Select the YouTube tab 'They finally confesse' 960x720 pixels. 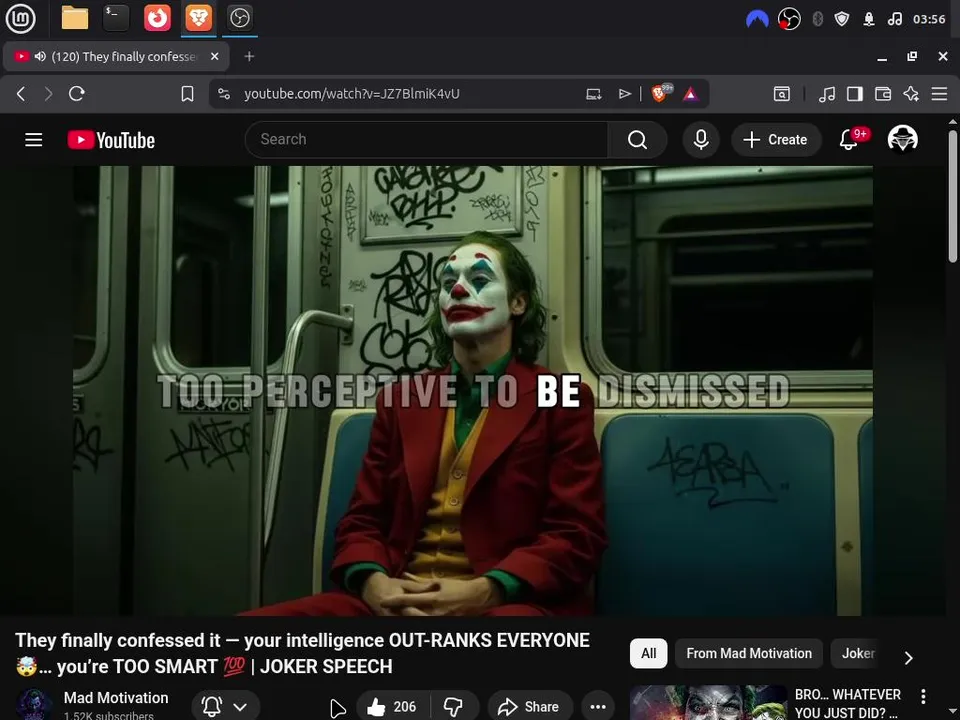coord(116,56)
